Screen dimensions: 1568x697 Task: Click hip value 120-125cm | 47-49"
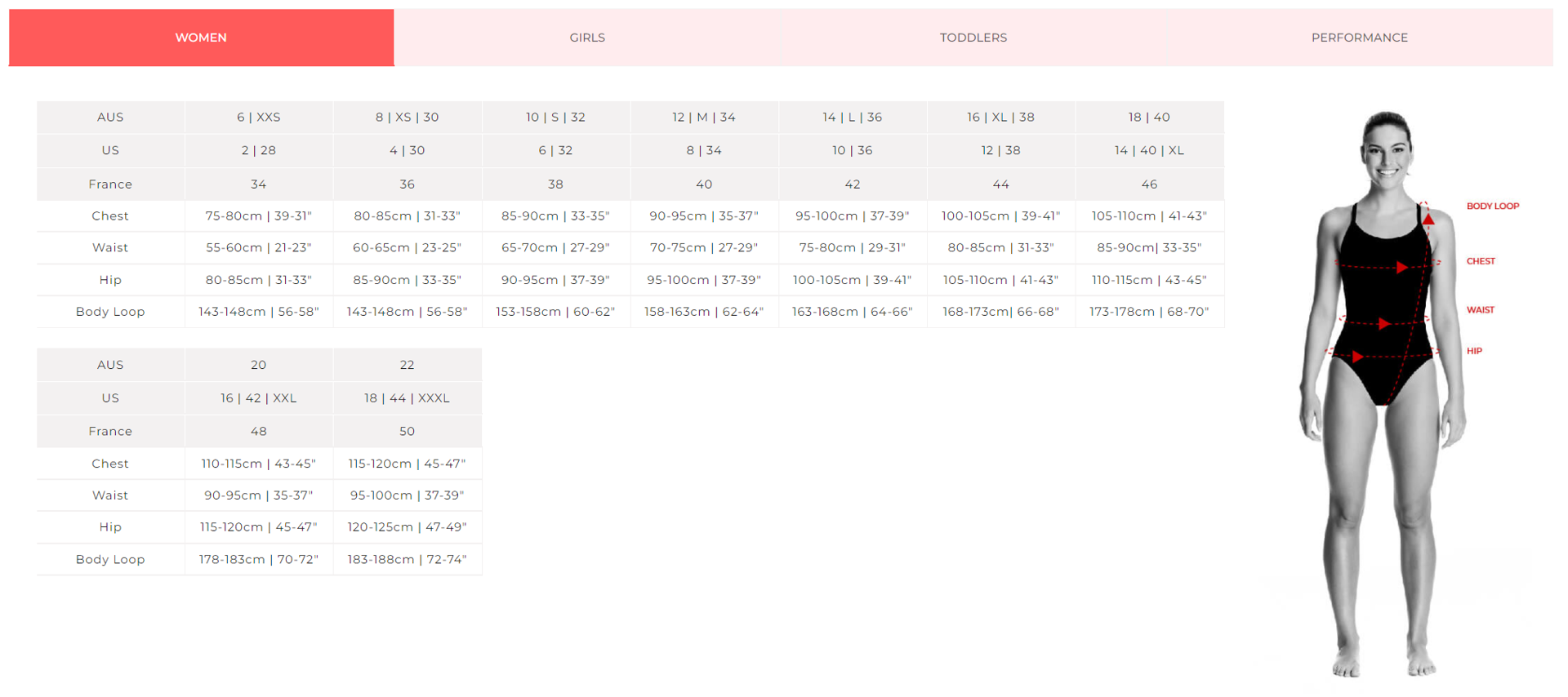point(407,527)
